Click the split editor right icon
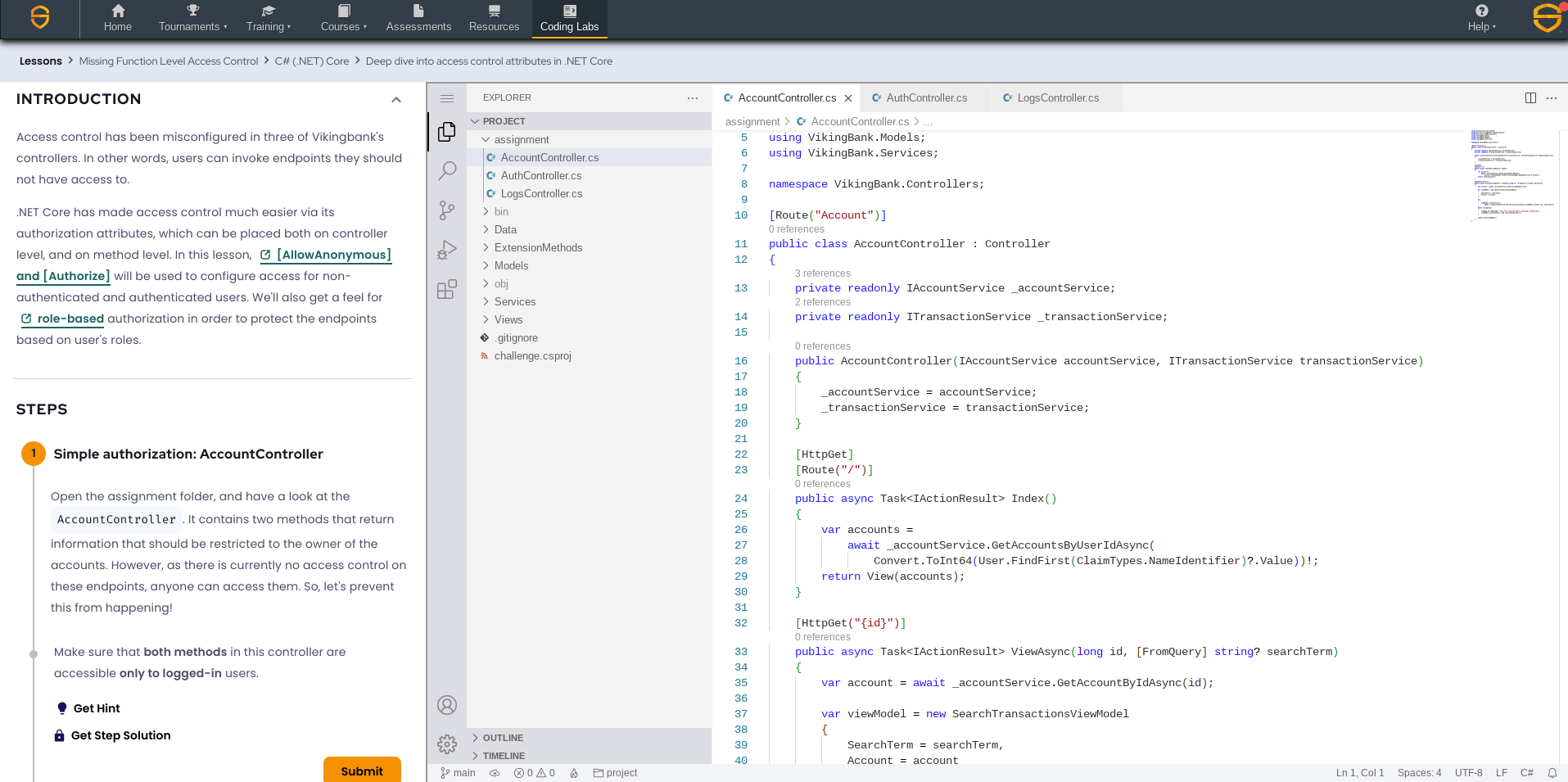1568x782 pixels. pyautogui.click(x=1530, y=98)
